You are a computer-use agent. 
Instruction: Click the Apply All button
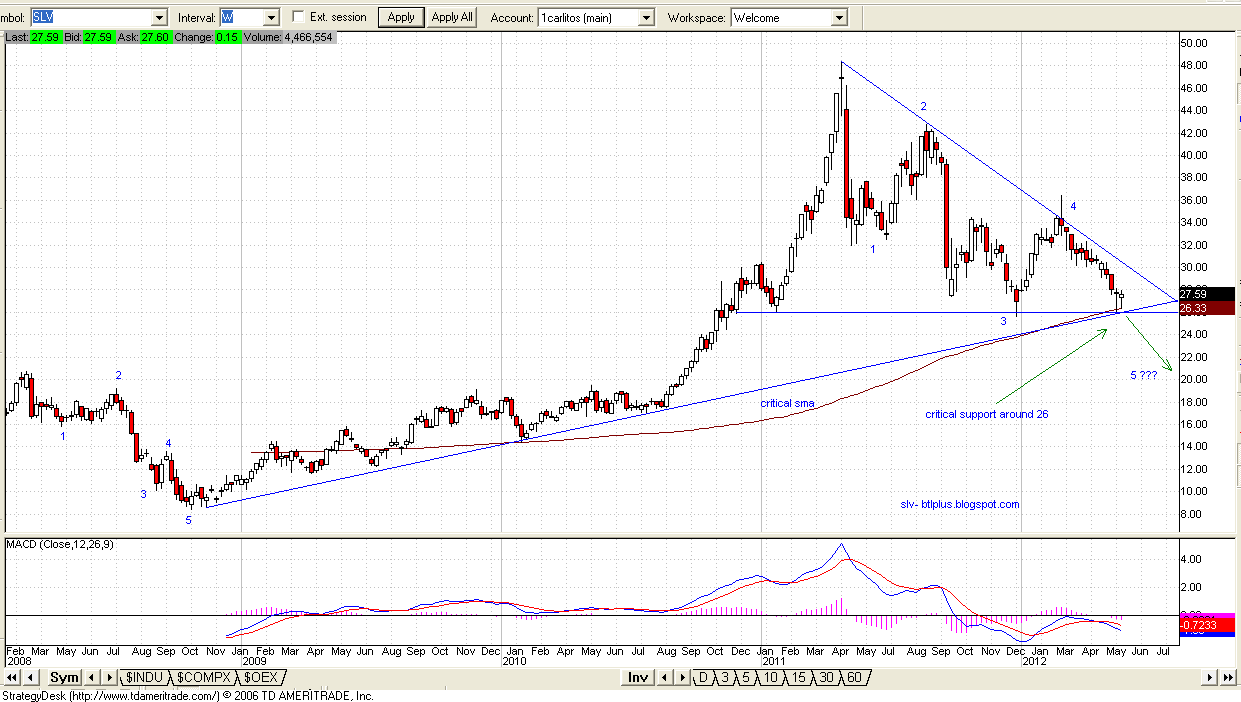[451, 16]
